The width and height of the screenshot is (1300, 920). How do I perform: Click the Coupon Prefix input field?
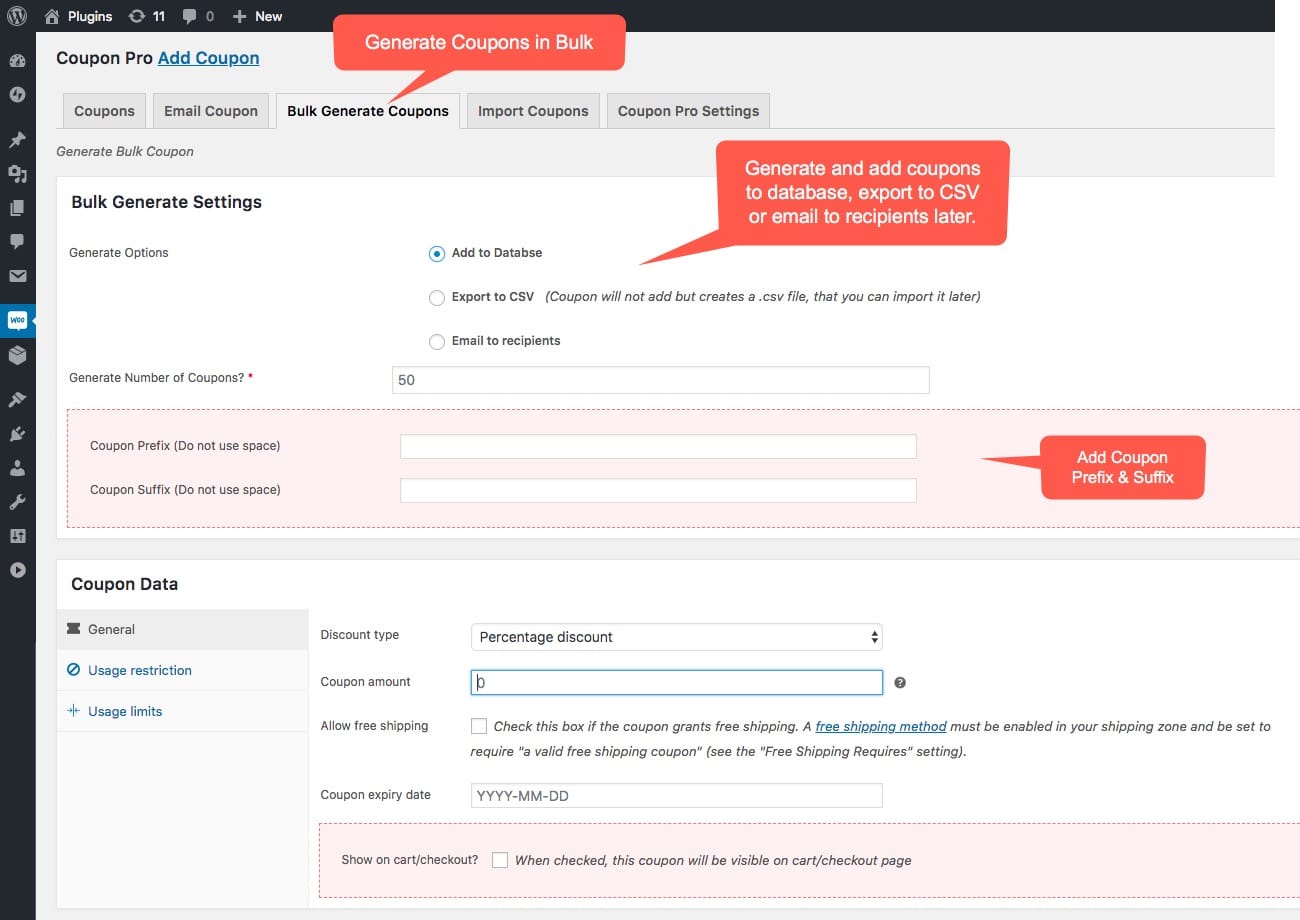click(658, 446)
